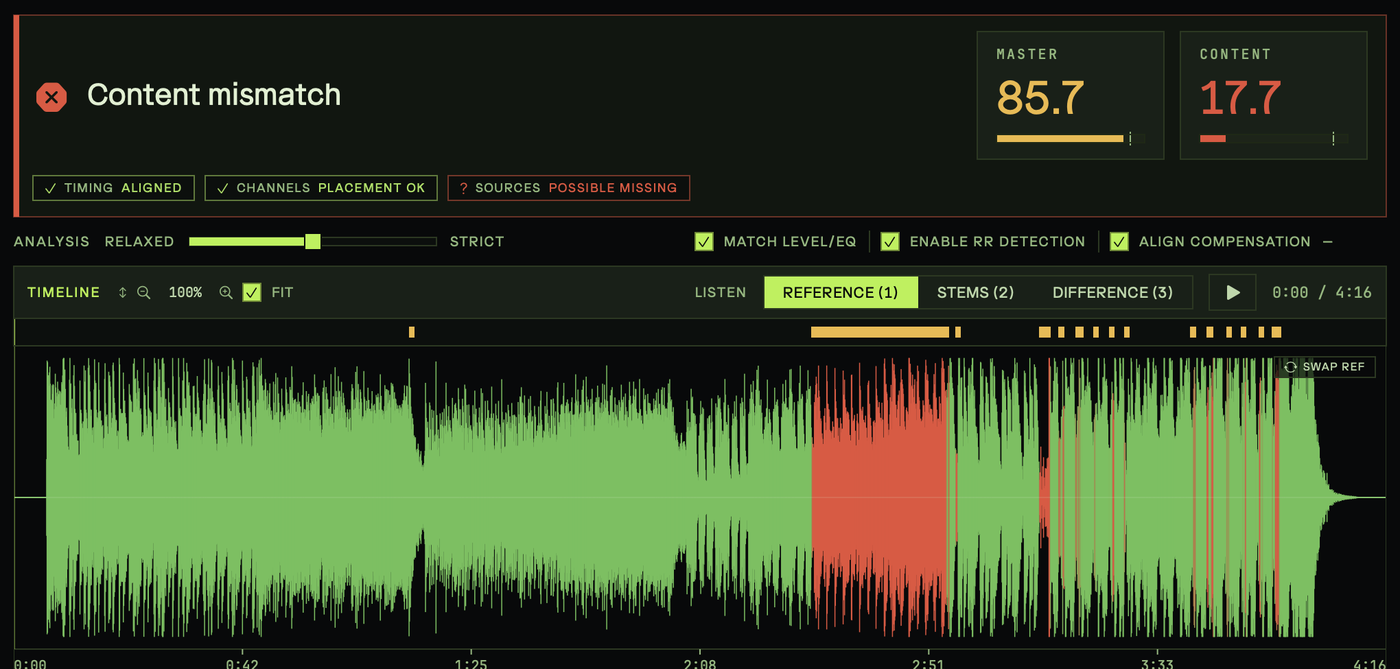Click the STRICT label right of the slider
1400x669 pixels.
tap(477, 241)
